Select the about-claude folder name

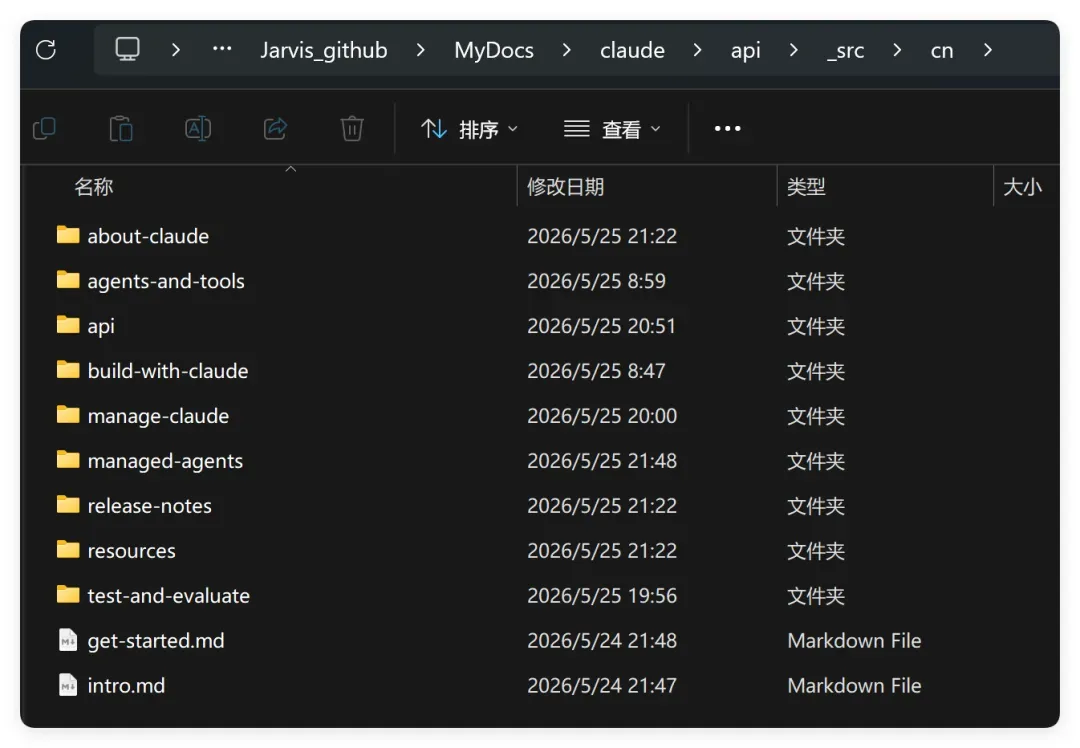[x=148, y=236]
